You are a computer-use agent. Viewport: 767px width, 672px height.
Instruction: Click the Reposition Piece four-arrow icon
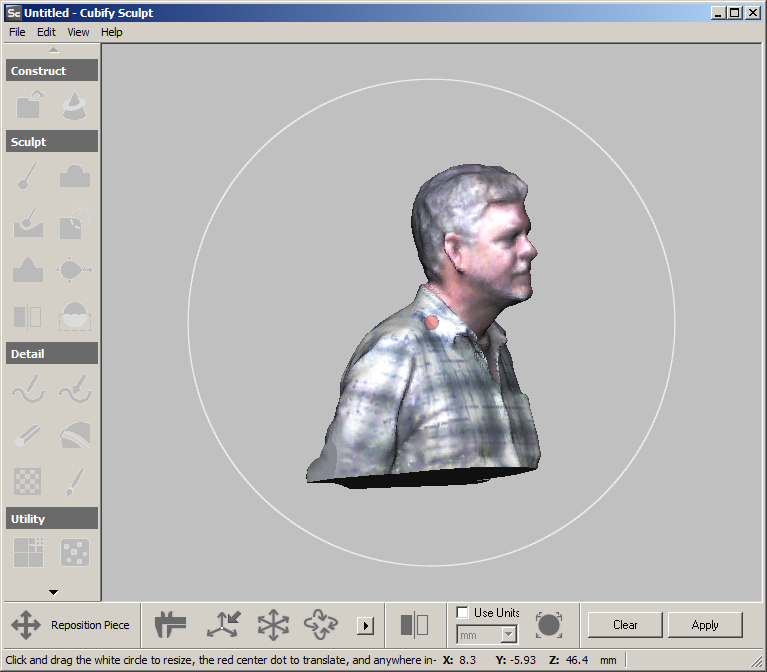coord(26,625)
